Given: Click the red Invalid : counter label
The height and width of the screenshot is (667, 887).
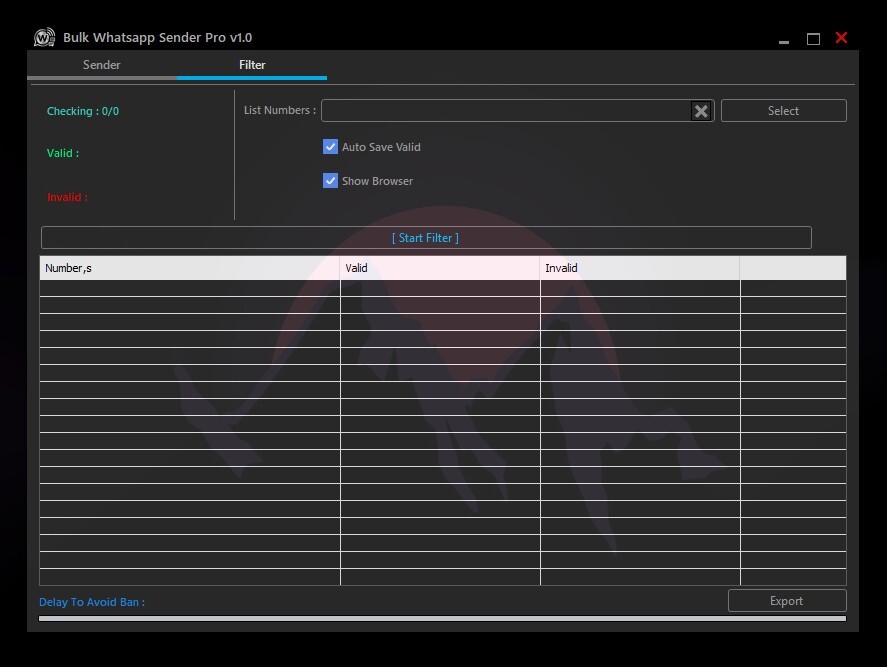Looking at the screenshot, I should coord(67,197).
